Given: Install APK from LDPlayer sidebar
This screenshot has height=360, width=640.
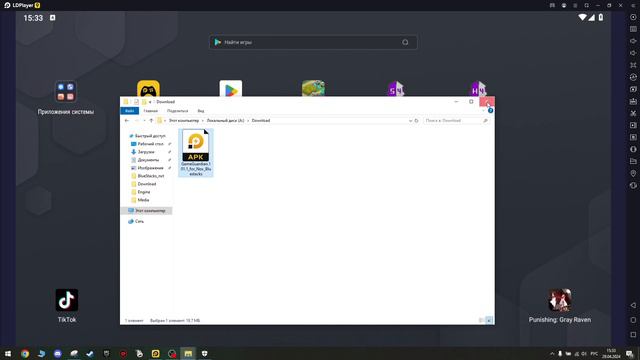Looking at the screenshot, I should tap(633, 101).
